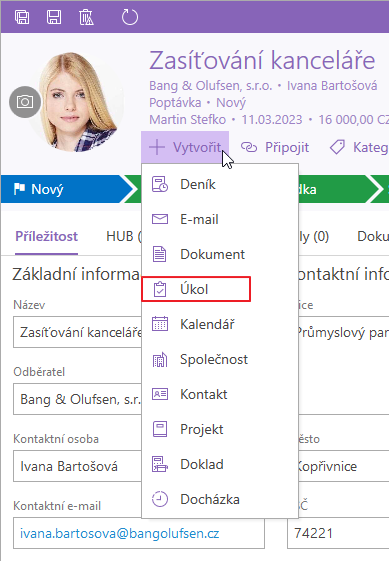
Task: Switch to the Doku… tab
Action: 373,236
